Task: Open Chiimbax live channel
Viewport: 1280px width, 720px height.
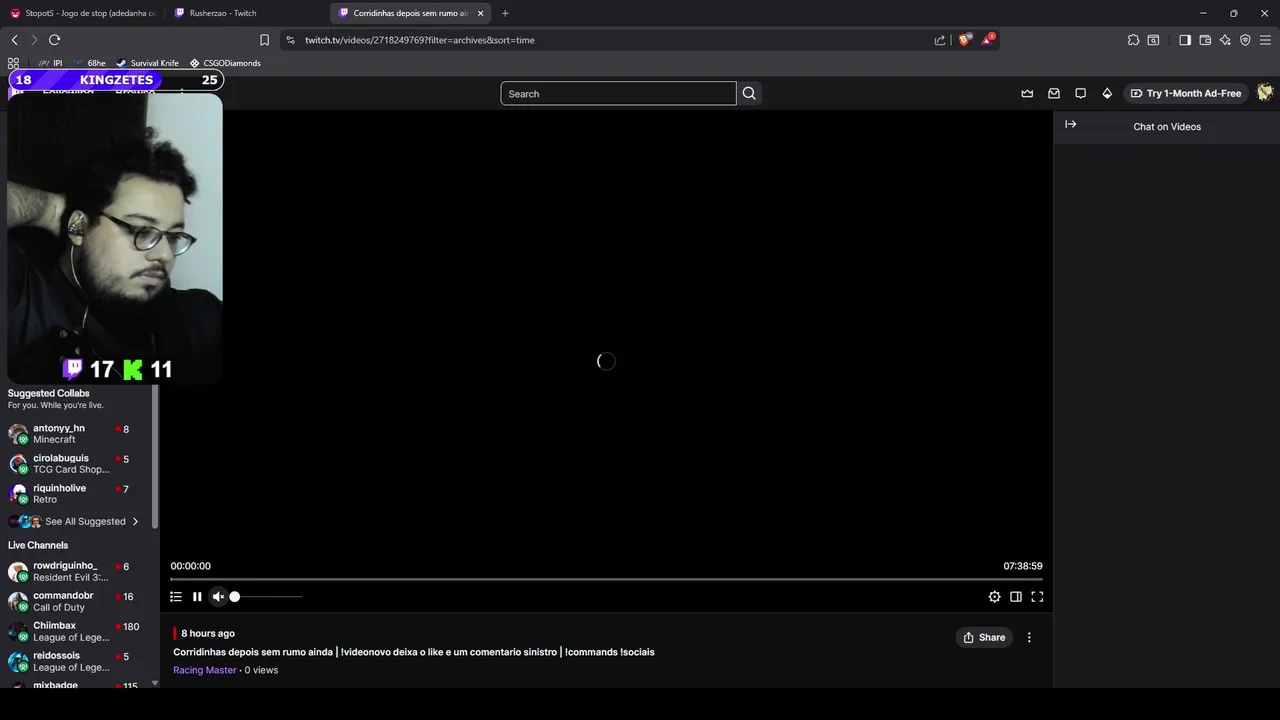Action: pos(79,632)
